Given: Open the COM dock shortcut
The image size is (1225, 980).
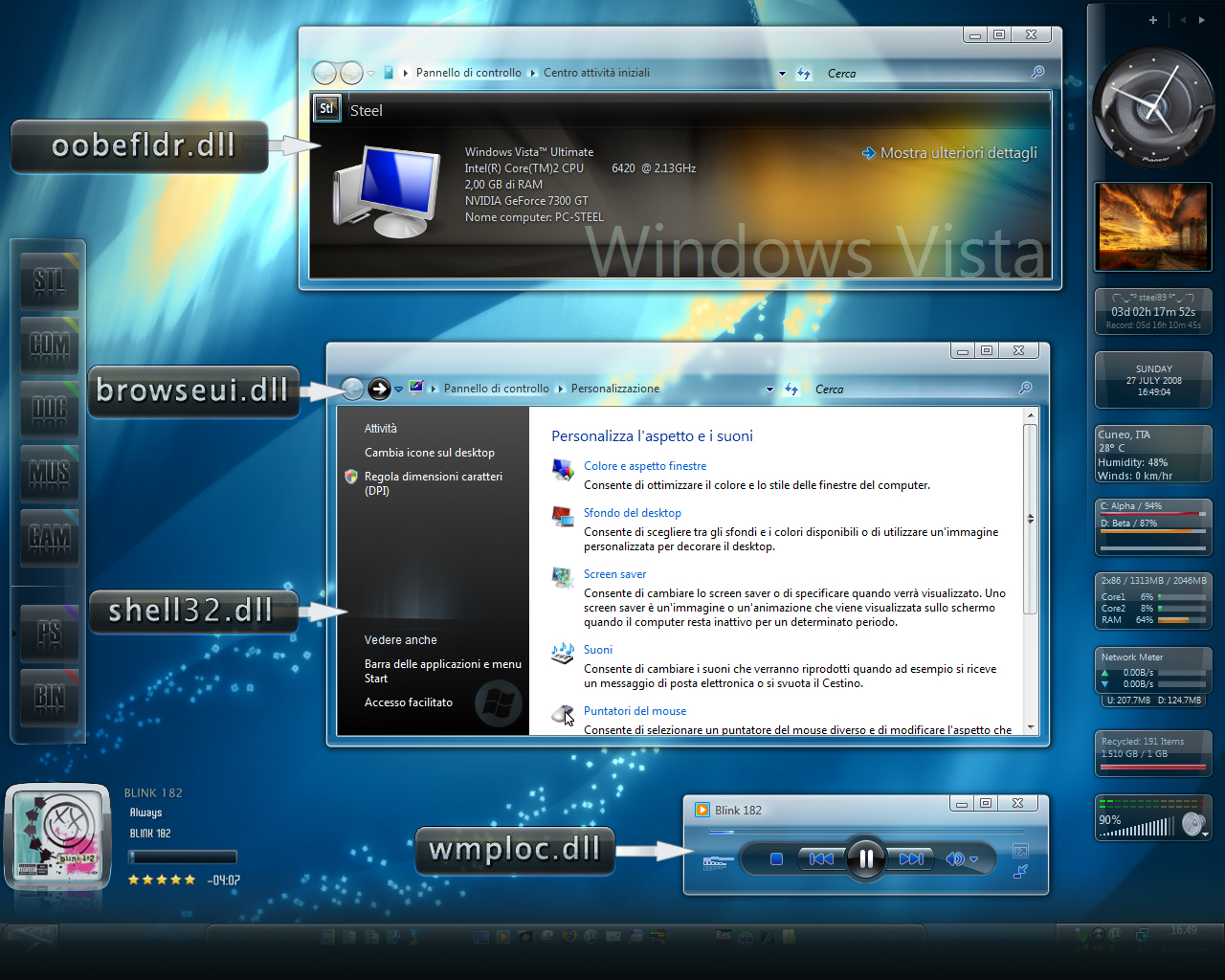Looking at the screenshot, I should pos(50,345).
